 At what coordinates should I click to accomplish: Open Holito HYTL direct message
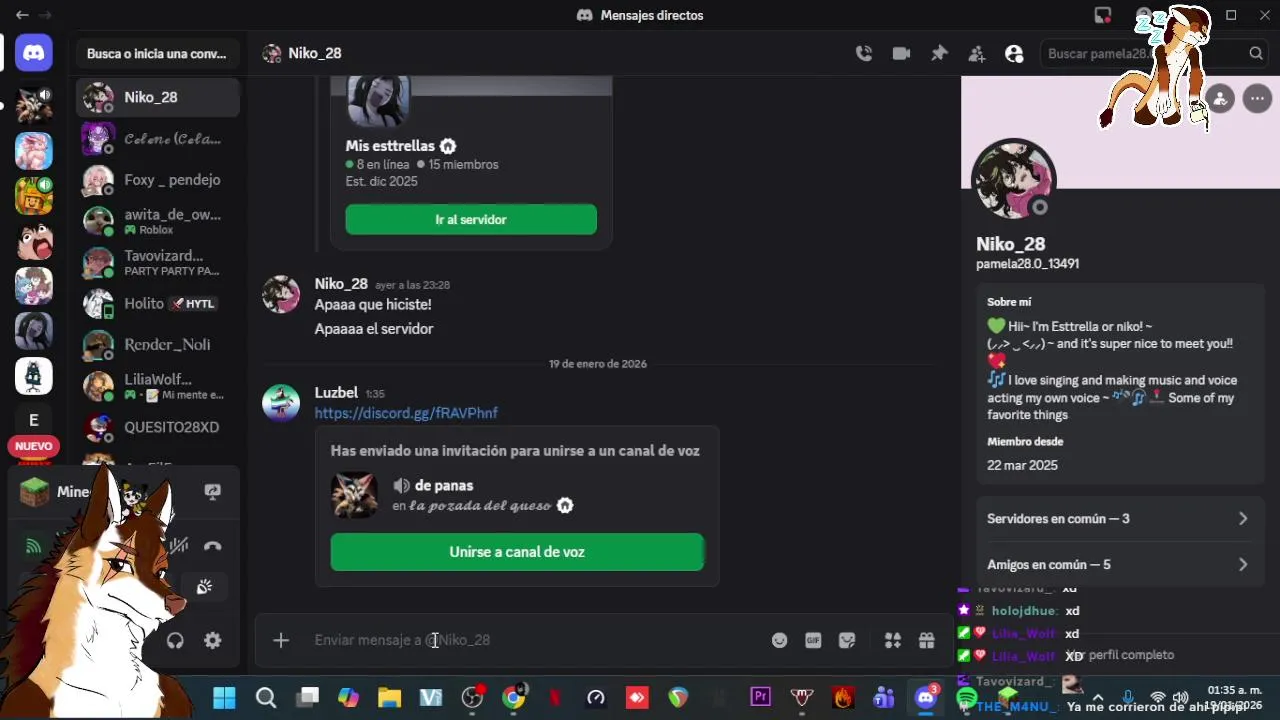[158, 303]
